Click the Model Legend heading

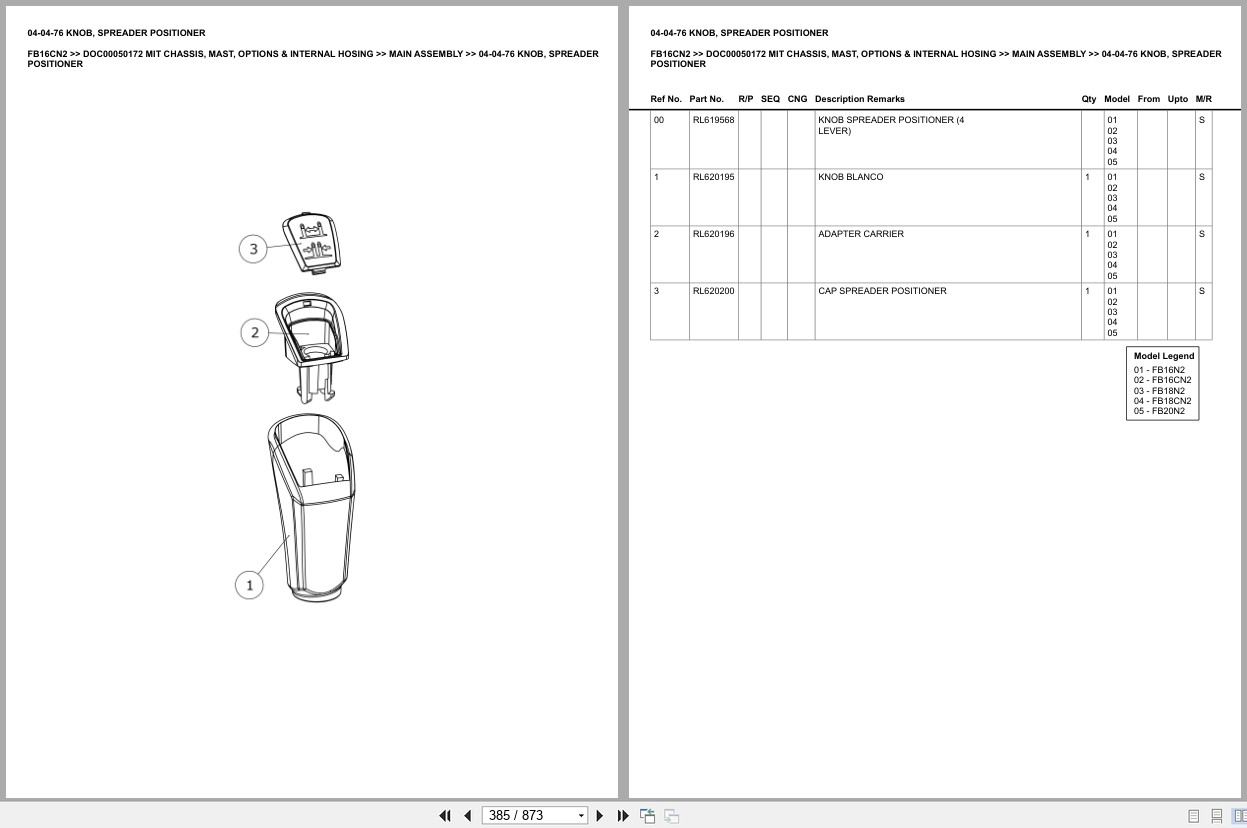pos(1164,356)
